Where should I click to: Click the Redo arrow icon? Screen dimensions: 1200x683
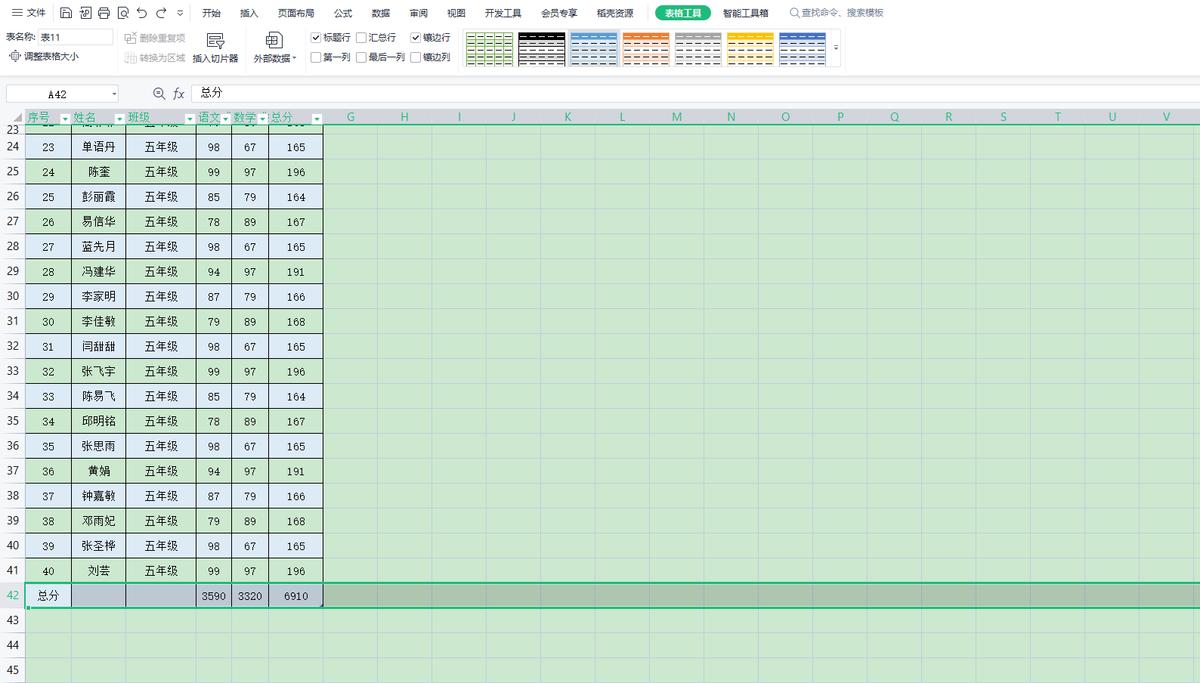point(161,13)
